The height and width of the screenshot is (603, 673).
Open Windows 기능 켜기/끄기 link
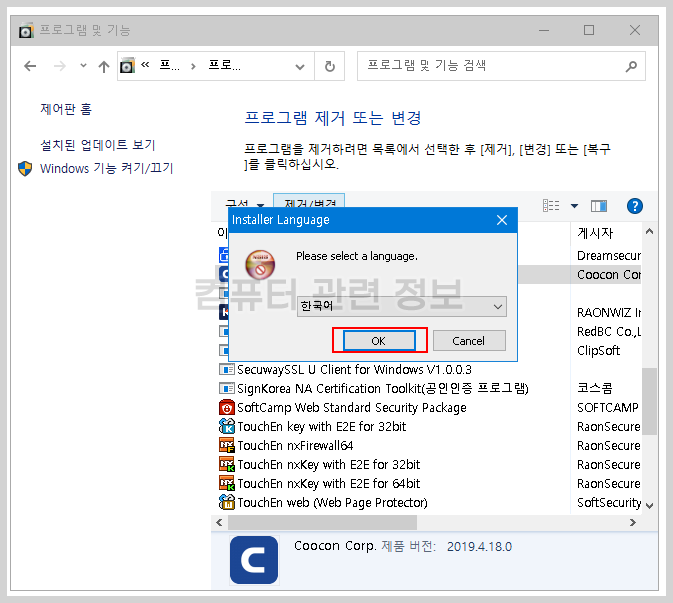point(106,168)
